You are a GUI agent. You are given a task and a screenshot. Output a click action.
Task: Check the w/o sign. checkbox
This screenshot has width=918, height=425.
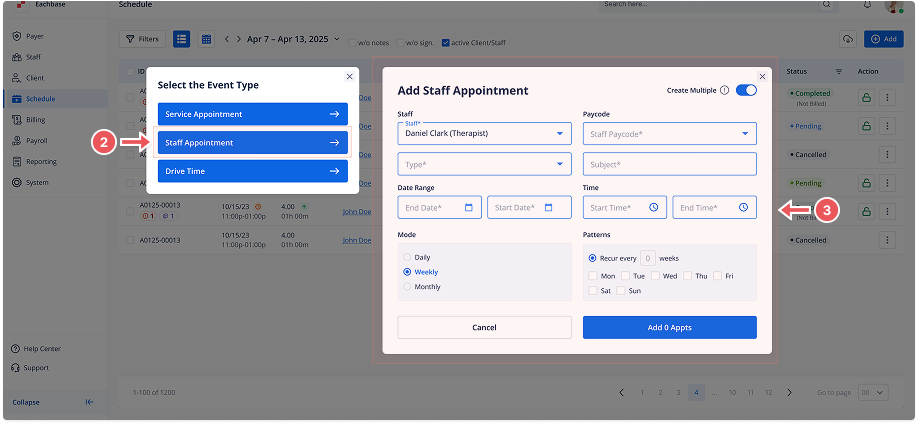(x=400, y=43)
